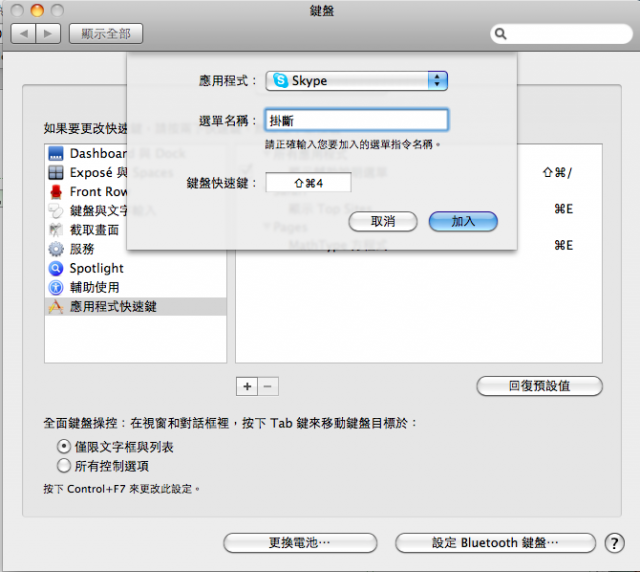Select the 服務 list row text
This screenshot has height=572, width=640.
(82, 249)
